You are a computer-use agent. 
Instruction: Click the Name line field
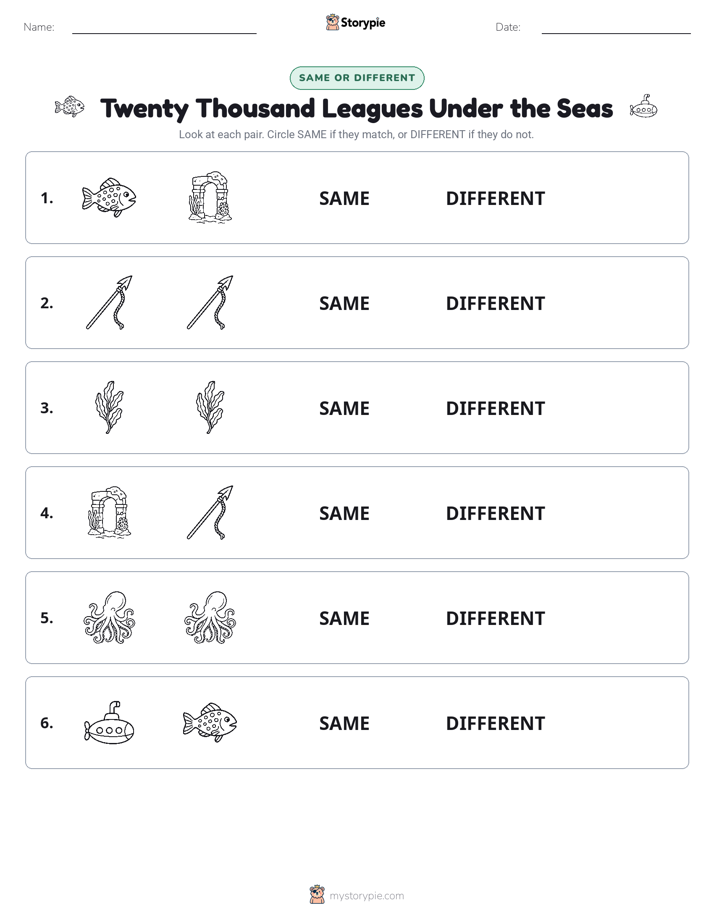164,27
